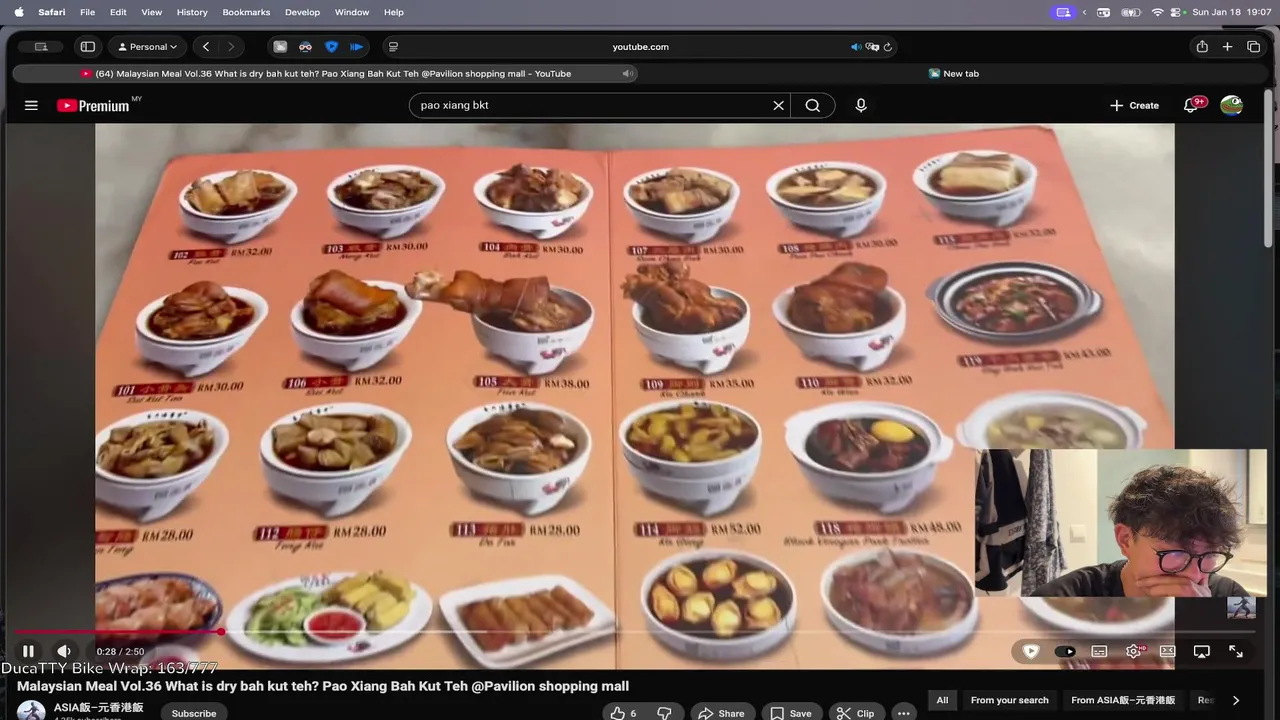Mute audio from YouTube tab speaker
The width and height of the screenshot is (1280, 720).
pyautogui.click(x=628, y=73)
